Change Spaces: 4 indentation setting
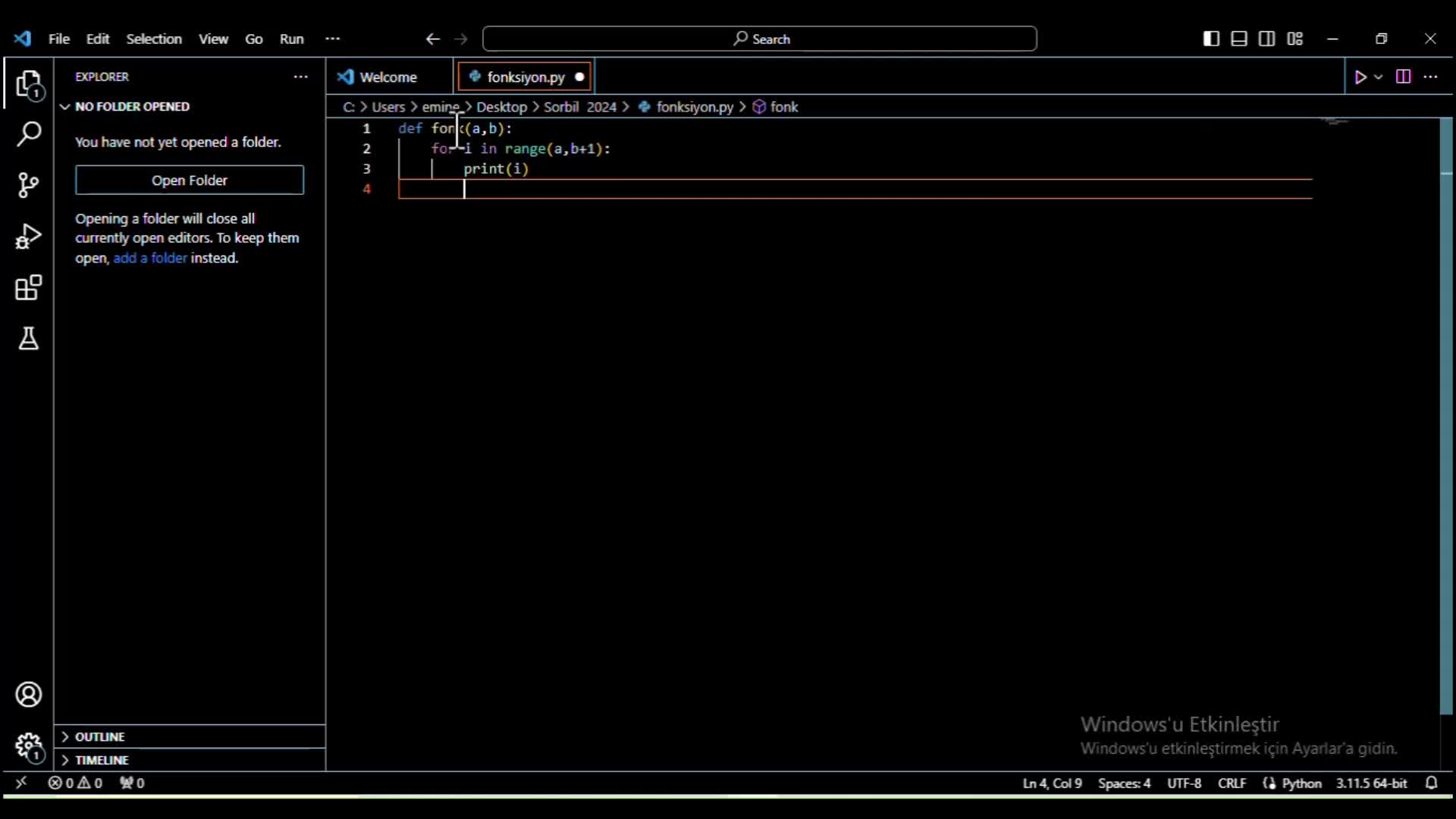The image size is (1456, 819). click(x=1124, y=783)
